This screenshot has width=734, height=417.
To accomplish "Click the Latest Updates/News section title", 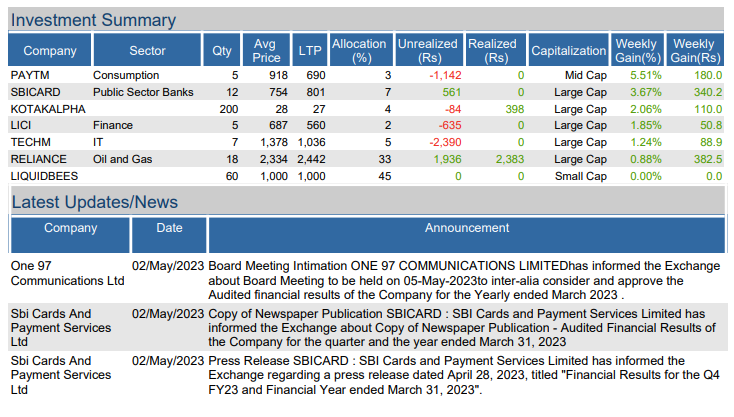I will tap(95, 202).
